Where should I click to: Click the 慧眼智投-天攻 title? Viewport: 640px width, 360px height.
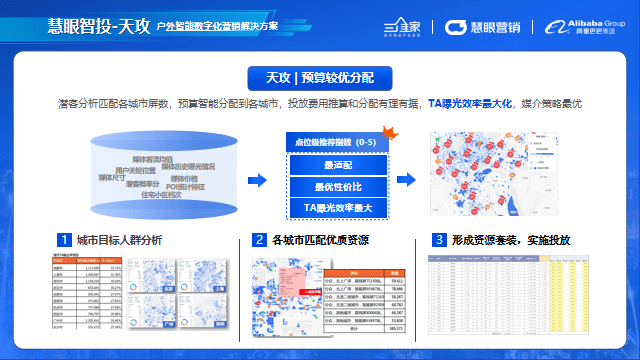(x=99, y=26)
